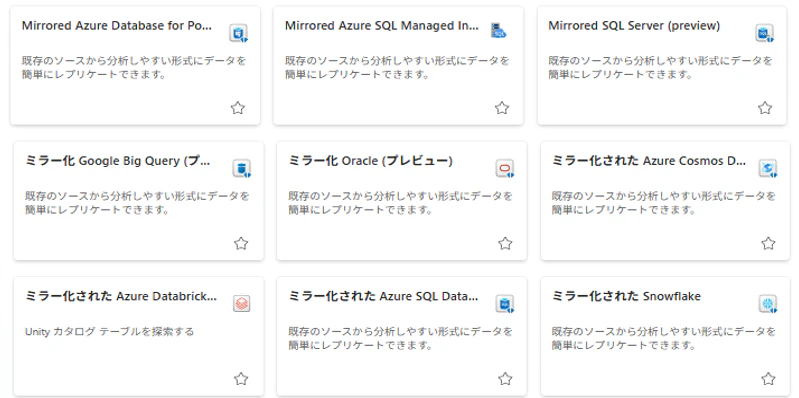Toggle favorite star on ミラー化 Oracle card
The height and width of the screenshot is (398, 799).
pyautogui.click(x=505, y=244)
